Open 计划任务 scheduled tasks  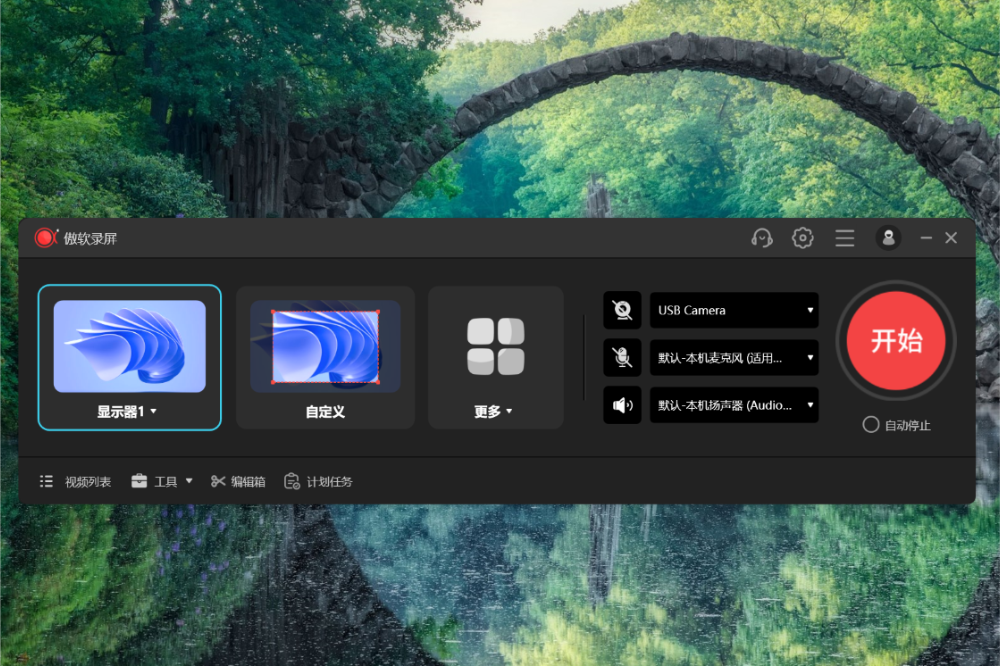tap(318, 482)
